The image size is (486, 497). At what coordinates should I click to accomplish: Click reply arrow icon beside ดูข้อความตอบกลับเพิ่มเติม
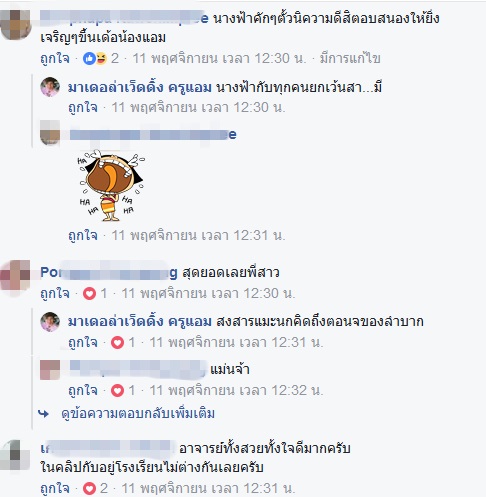click(x=43, y=414)
